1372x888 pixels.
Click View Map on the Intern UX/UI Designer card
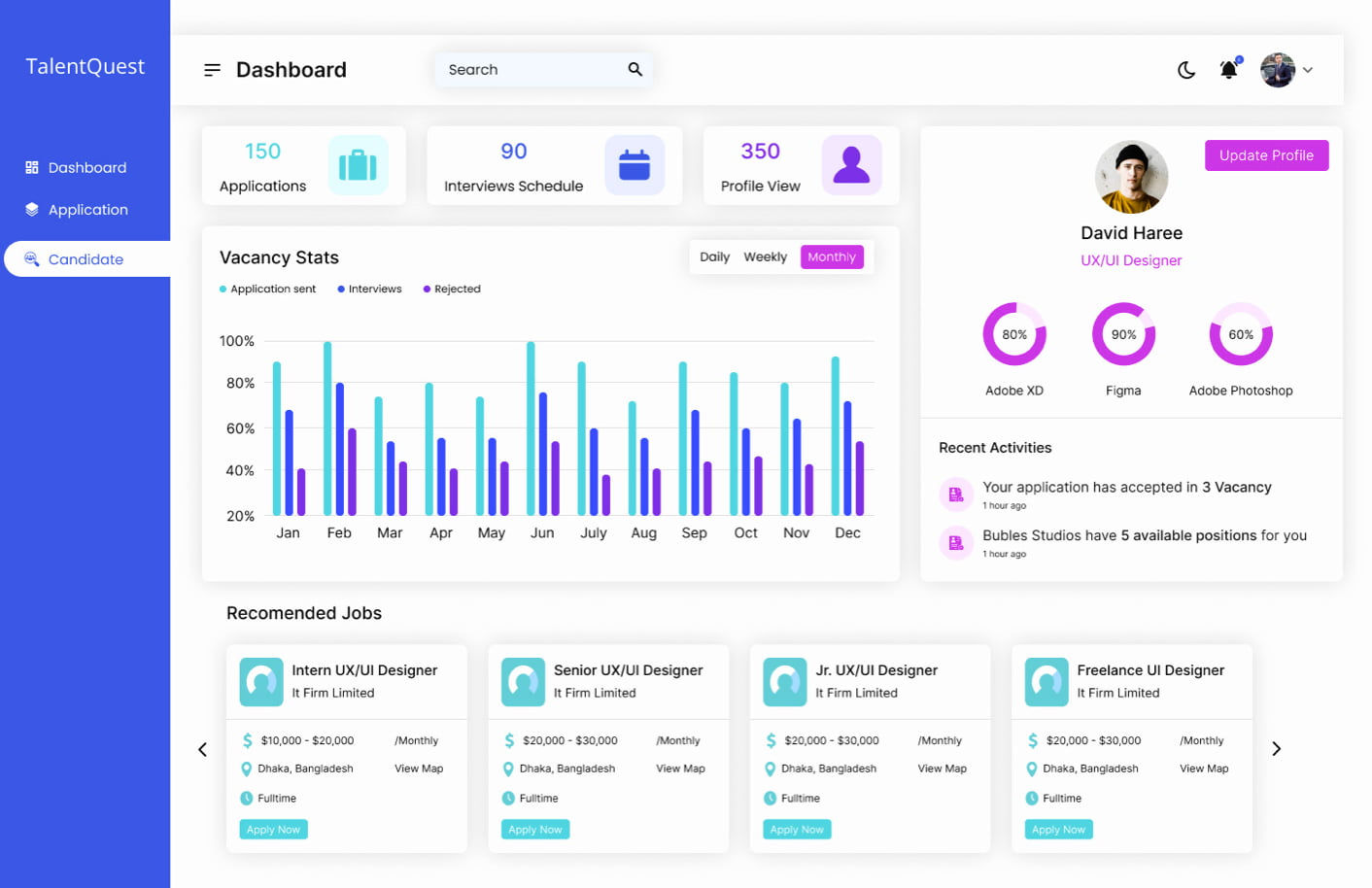418,768
